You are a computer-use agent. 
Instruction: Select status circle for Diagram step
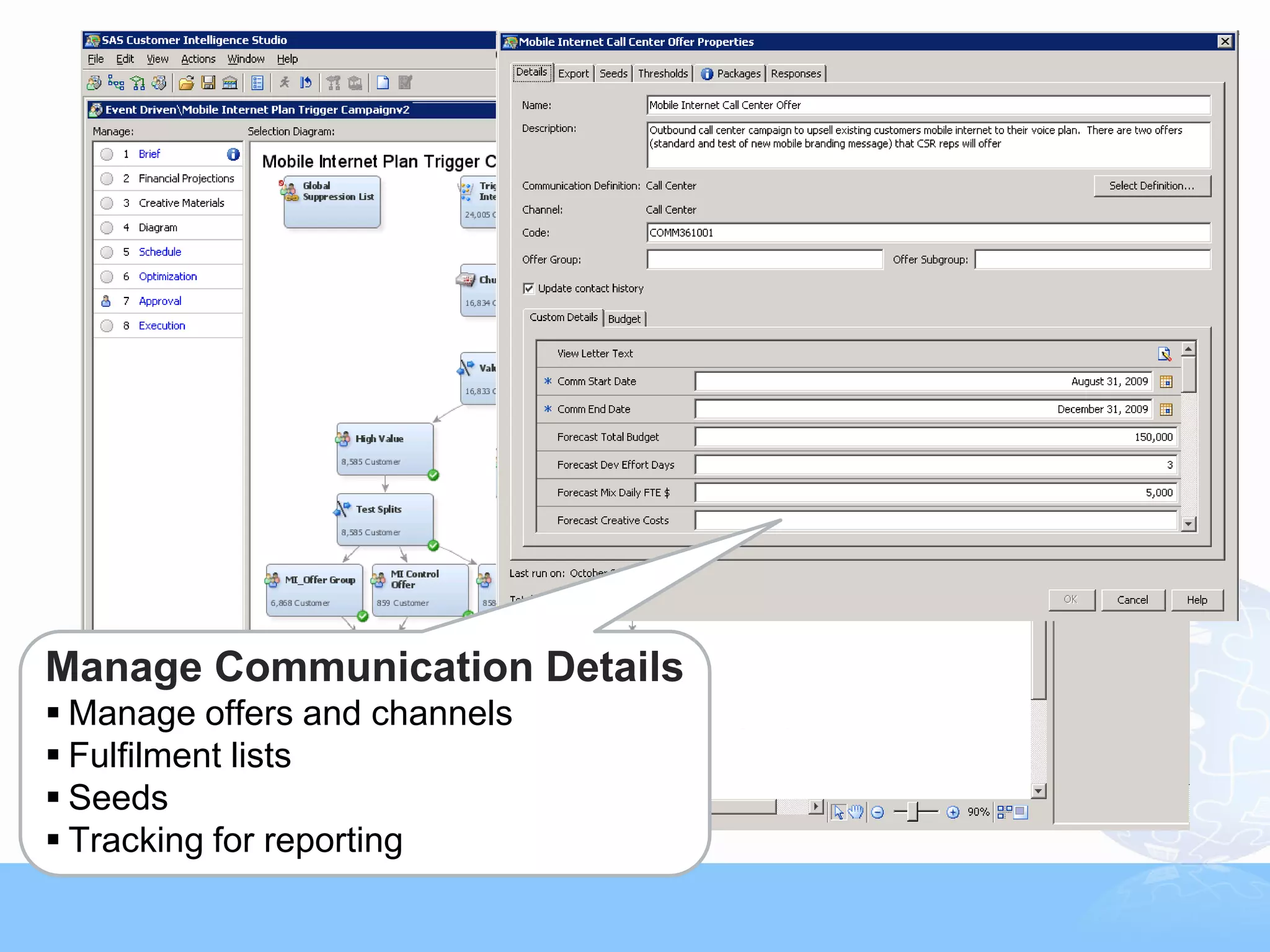[x=107, y=228]
